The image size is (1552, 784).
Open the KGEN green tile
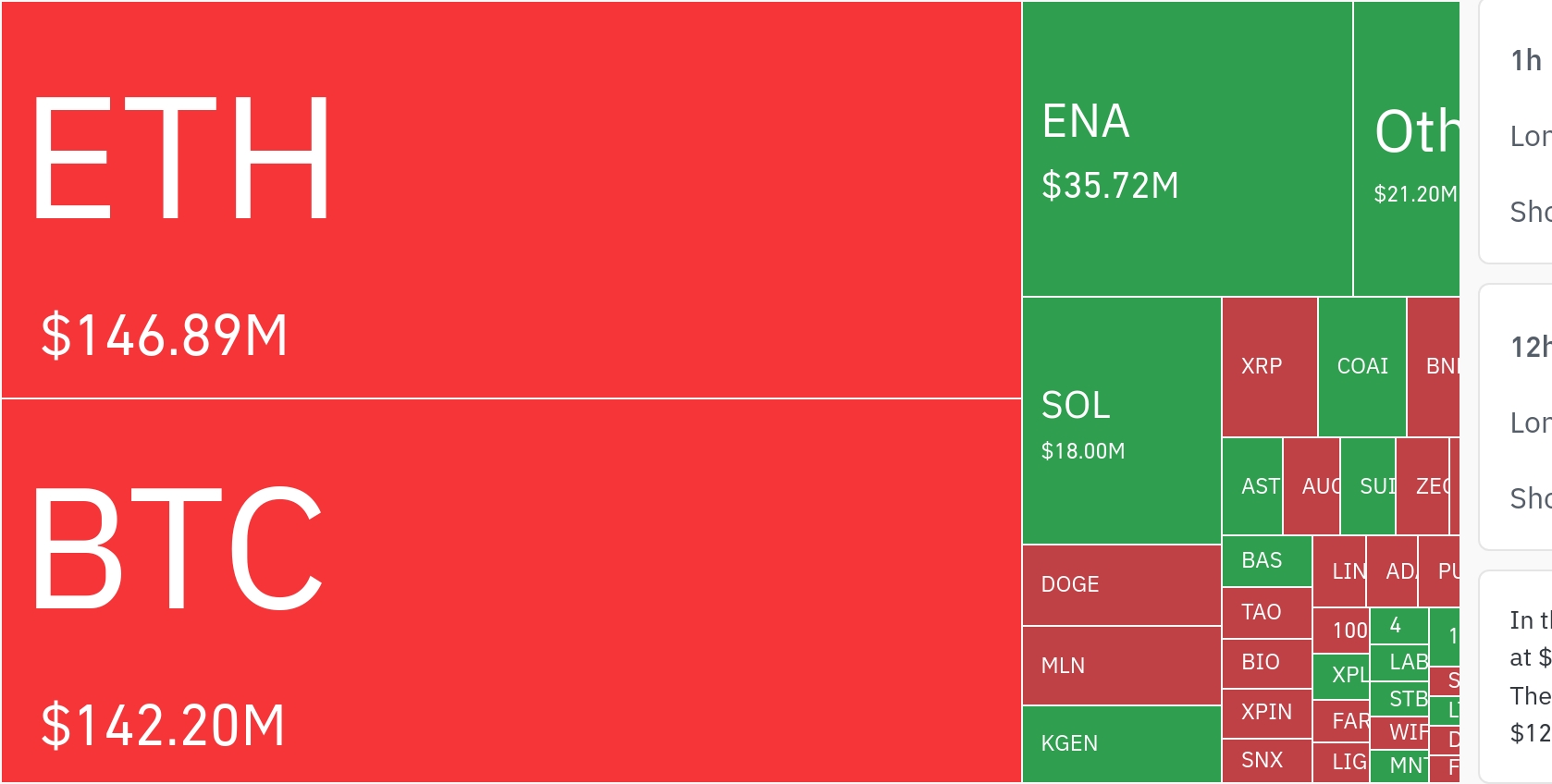(1121, 743)
